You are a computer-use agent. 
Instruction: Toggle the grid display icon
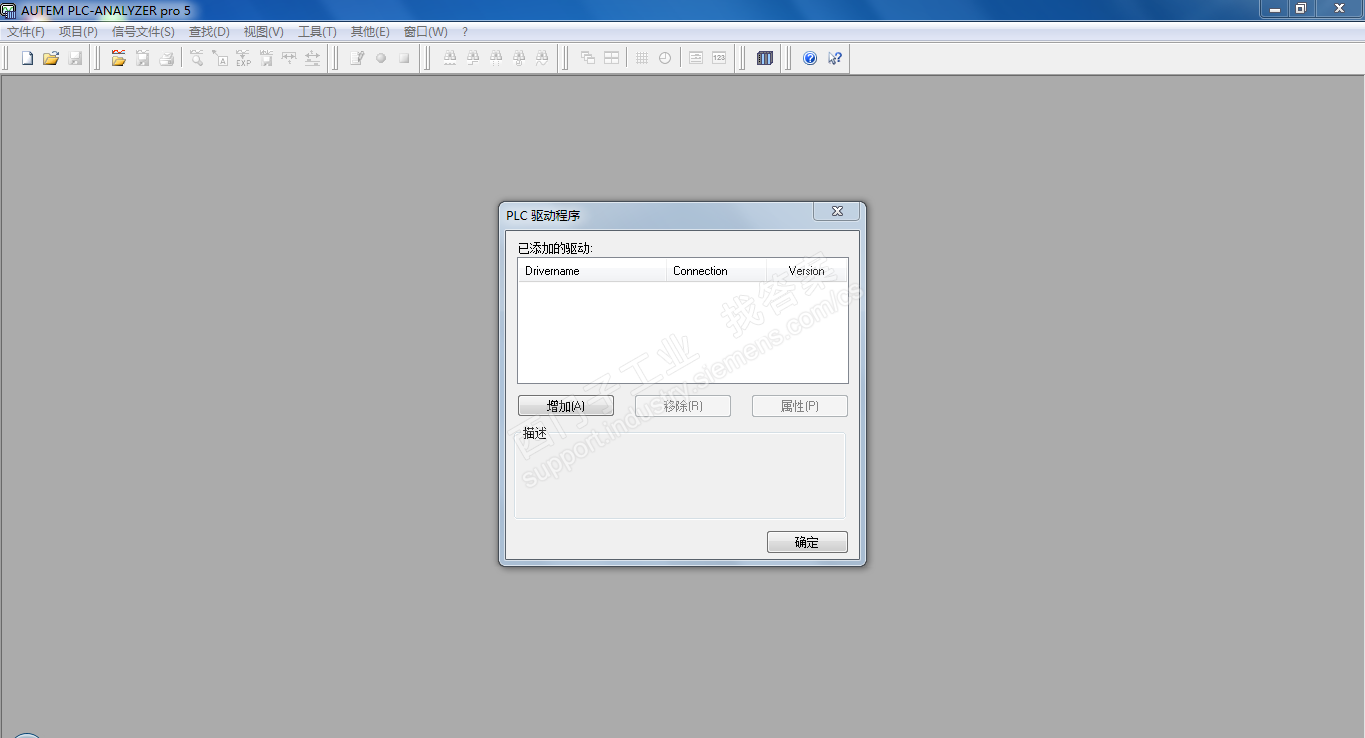point(642,58)
